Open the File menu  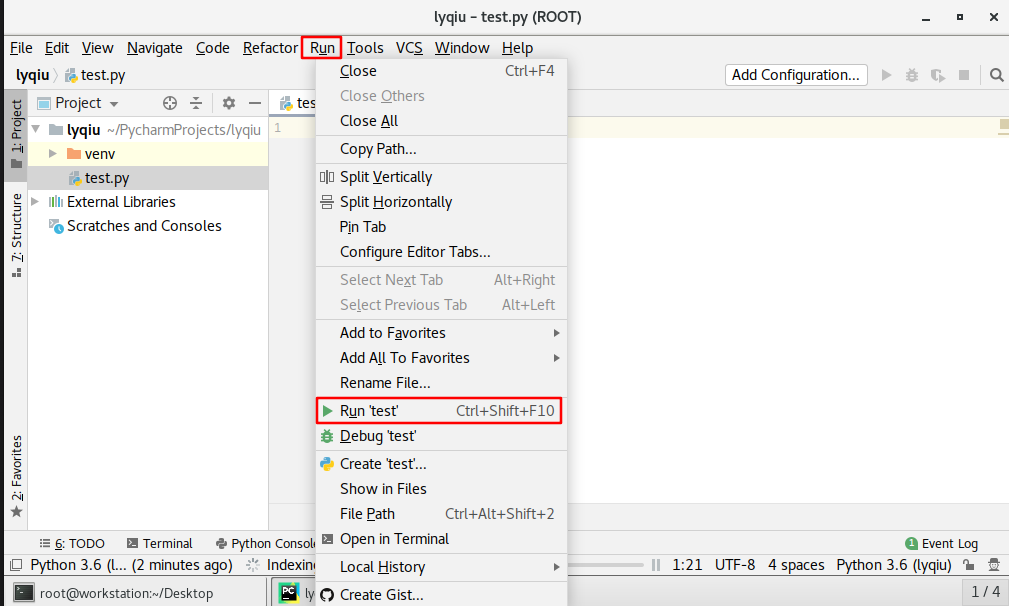(21, 48)
